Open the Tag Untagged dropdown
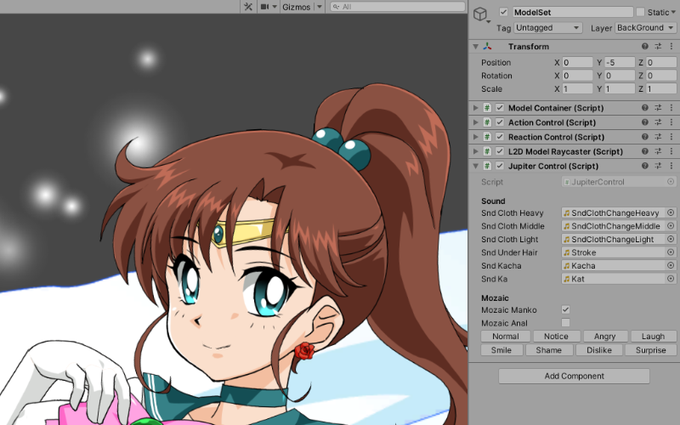The height and width of the screenshot is (425, 680). pos(548,28)
